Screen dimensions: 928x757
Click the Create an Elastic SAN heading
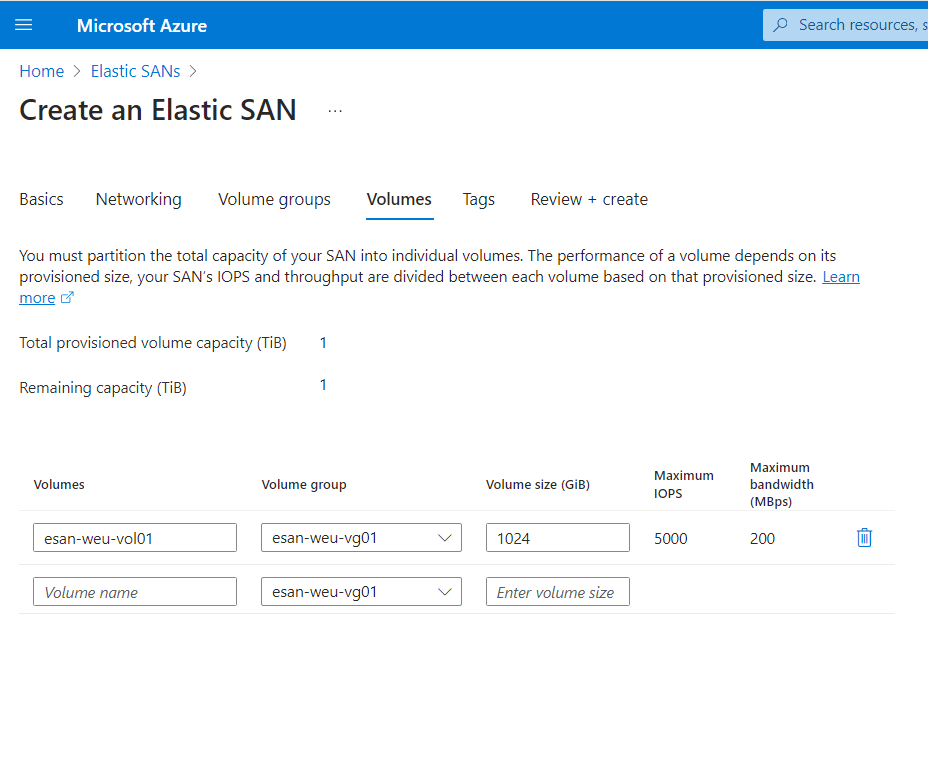coord(158,110)
